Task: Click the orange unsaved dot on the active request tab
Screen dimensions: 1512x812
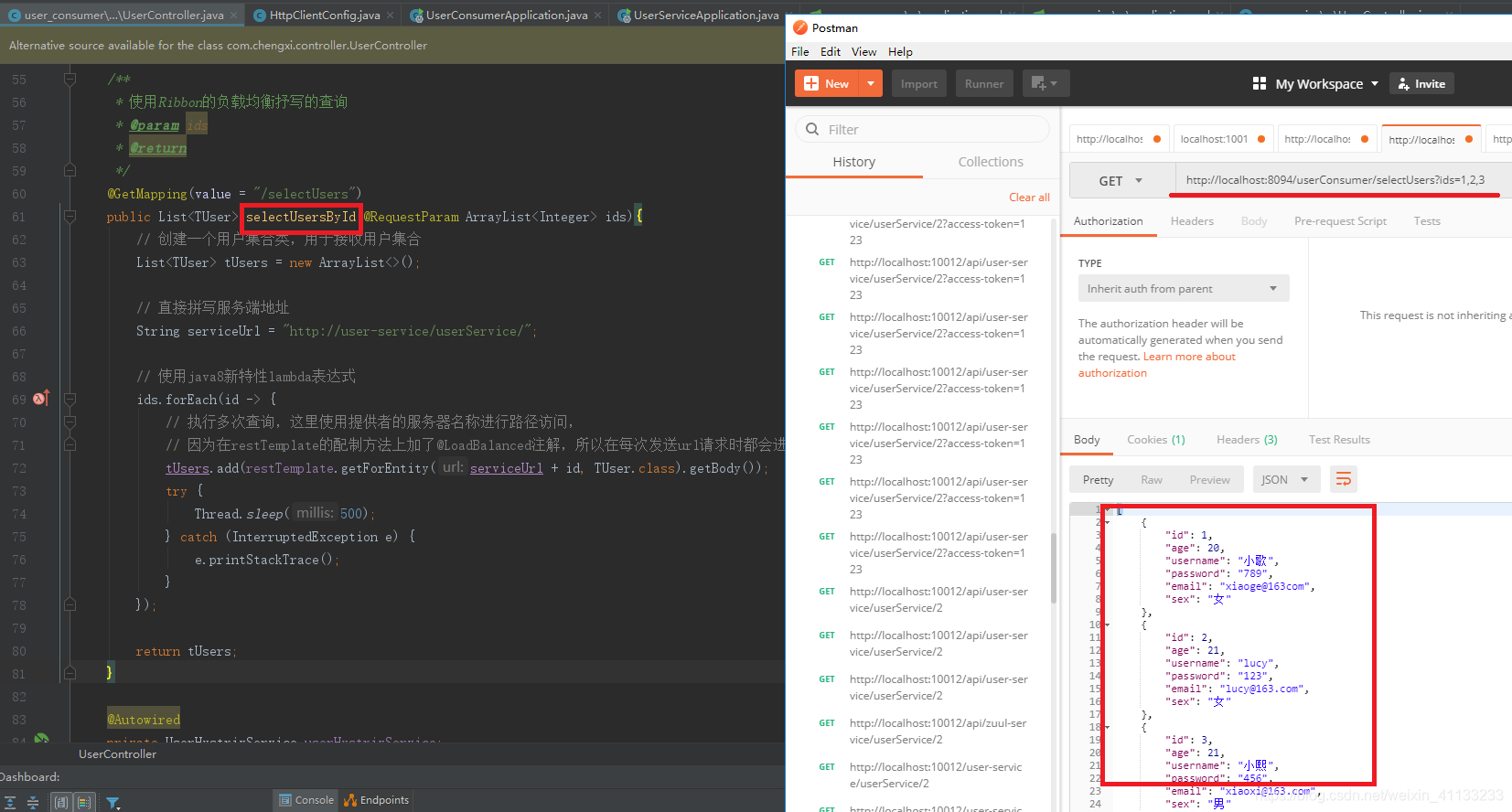Action: [1469, 139]
